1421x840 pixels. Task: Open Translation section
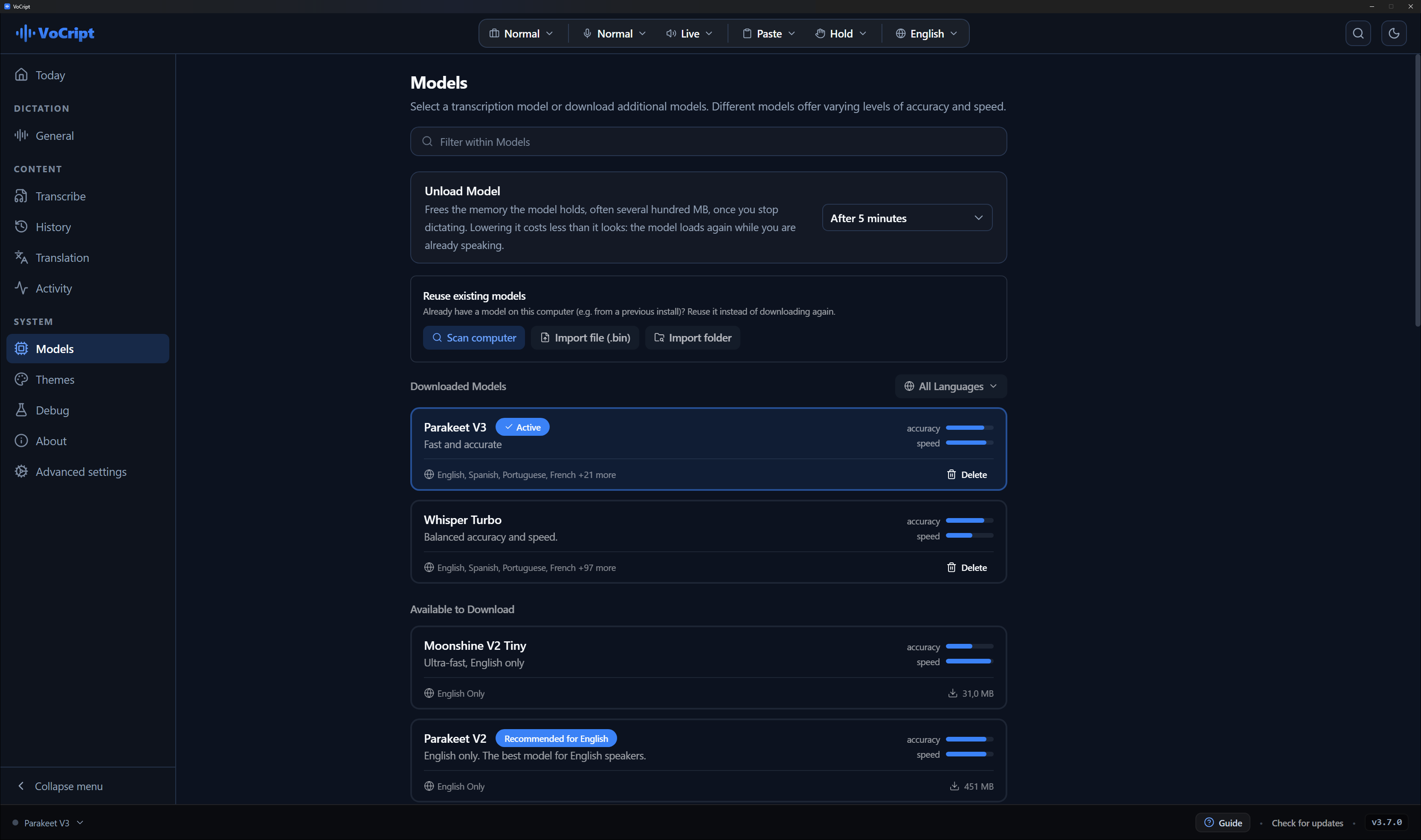pyautogui.click(x=88, y=257)
